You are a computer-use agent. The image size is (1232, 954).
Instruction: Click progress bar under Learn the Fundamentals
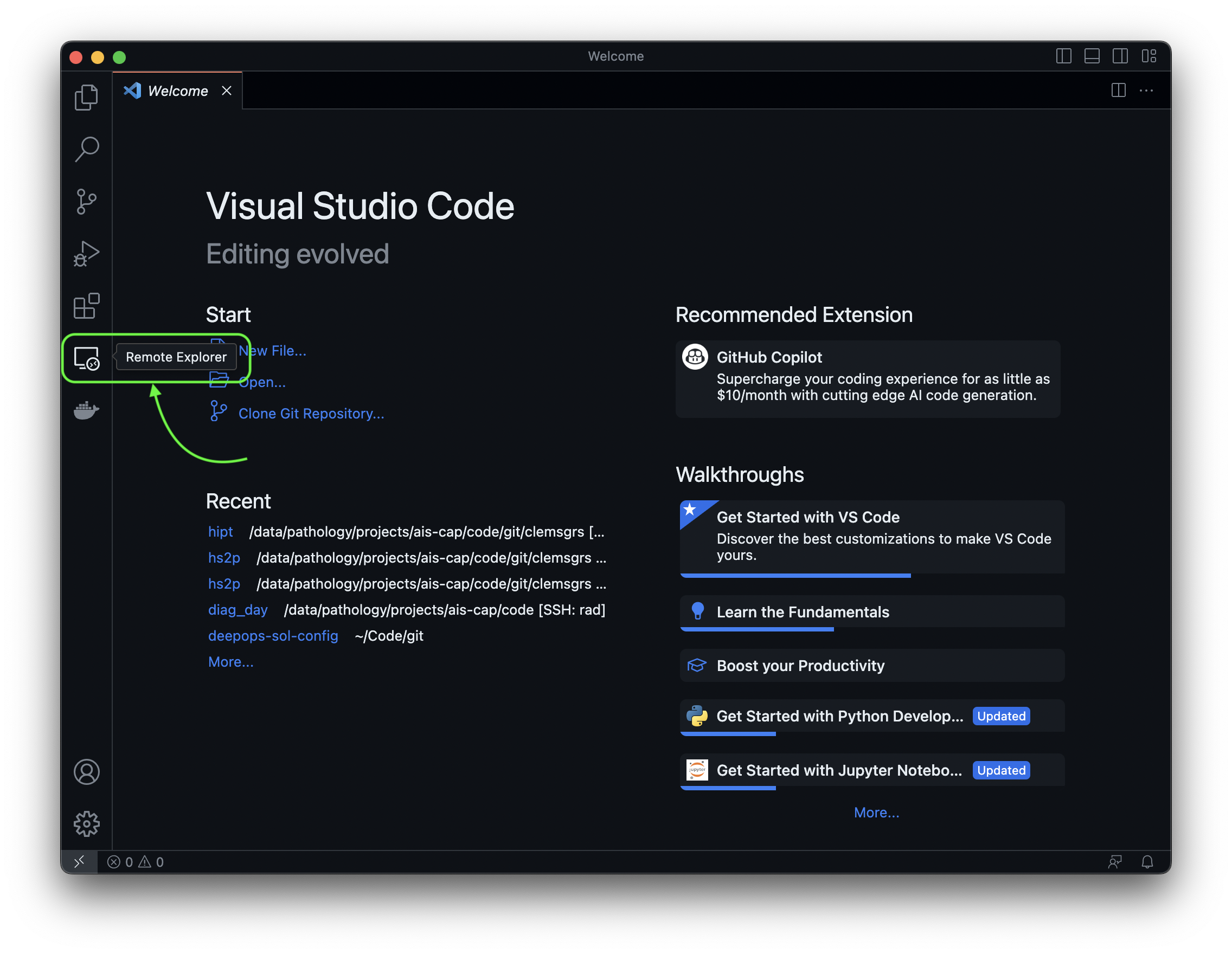[757, 630]
